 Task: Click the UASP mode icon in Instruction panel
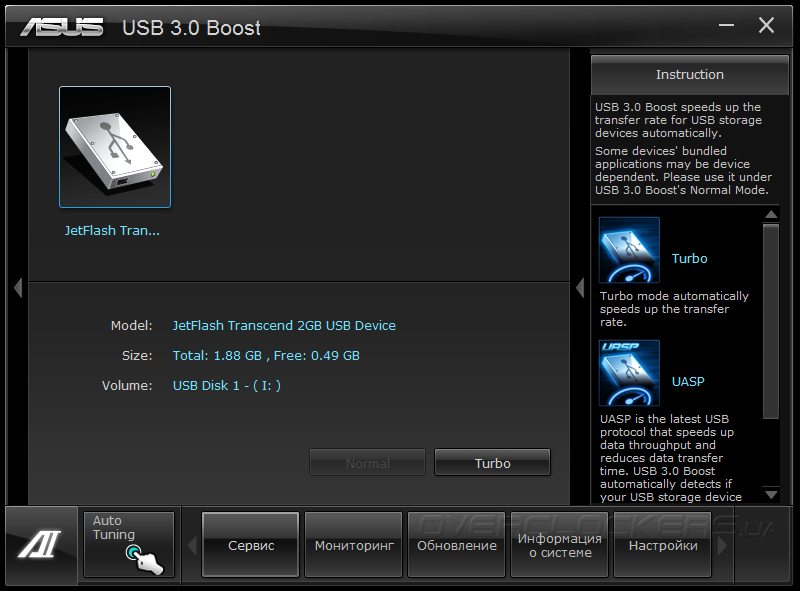tap(629, 373)
